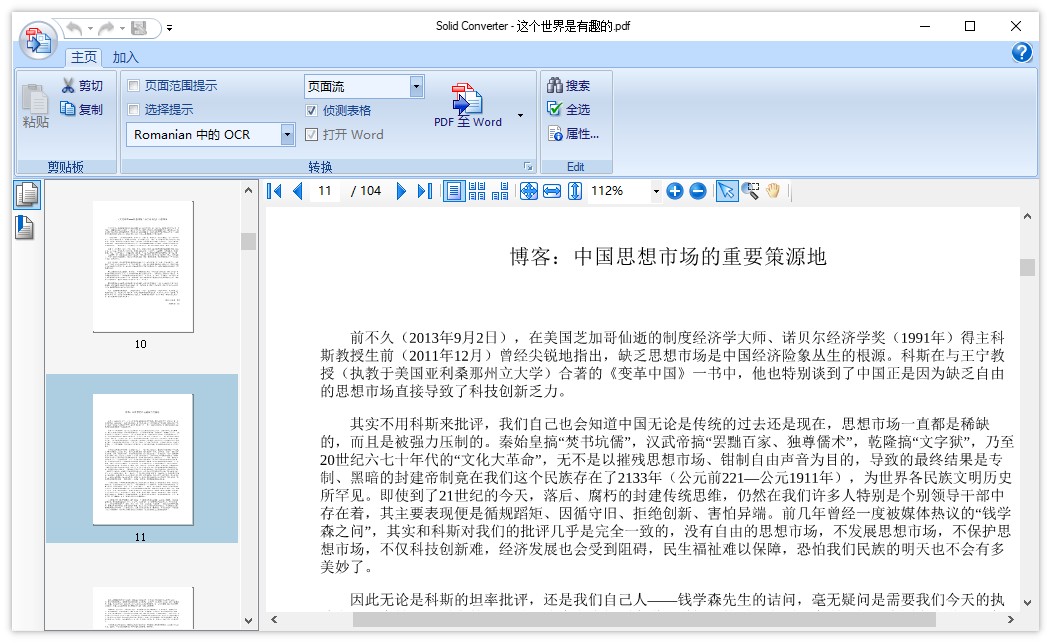
Task: Jump to last page with the end-page button
Action: (x=423, y=190)
